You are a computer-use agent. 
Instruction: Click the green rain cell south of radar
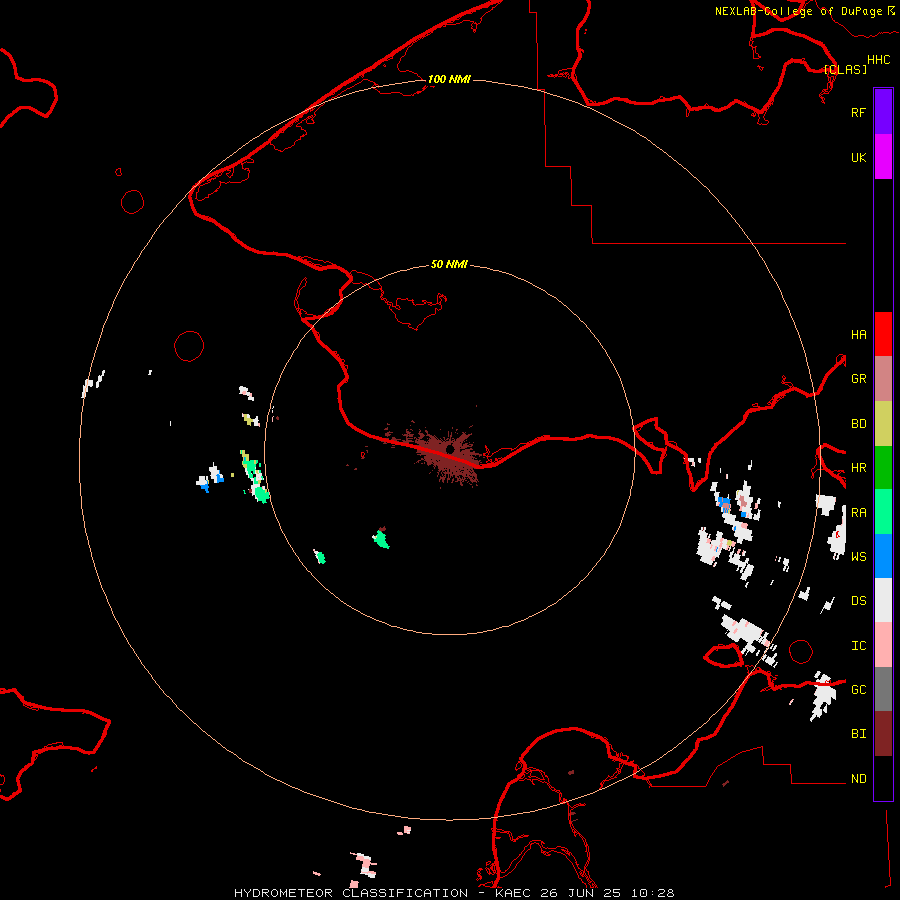click(381, 539)
